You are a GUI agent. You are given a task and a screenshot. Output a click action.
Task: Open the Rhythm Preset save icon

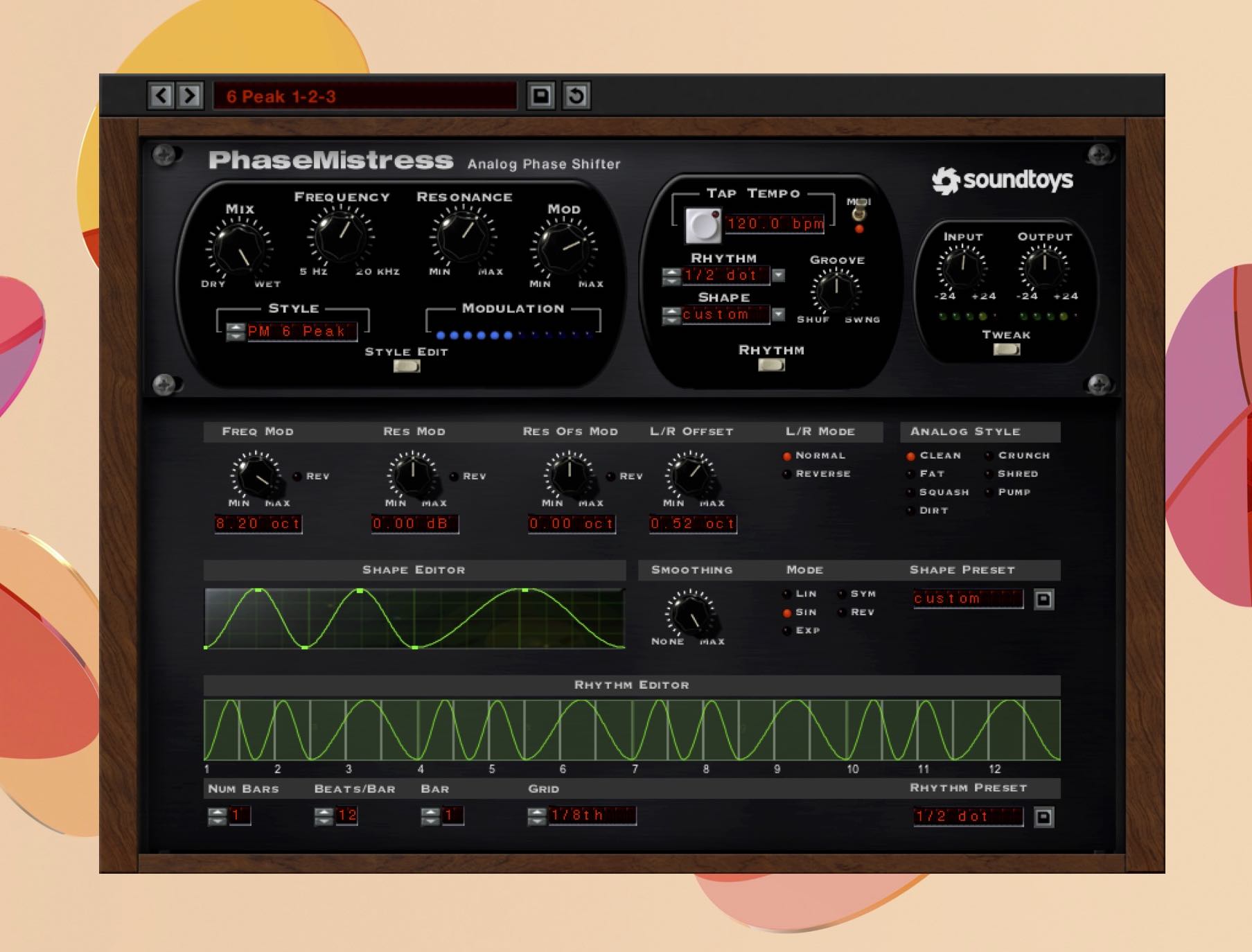tap(1043, 818)
